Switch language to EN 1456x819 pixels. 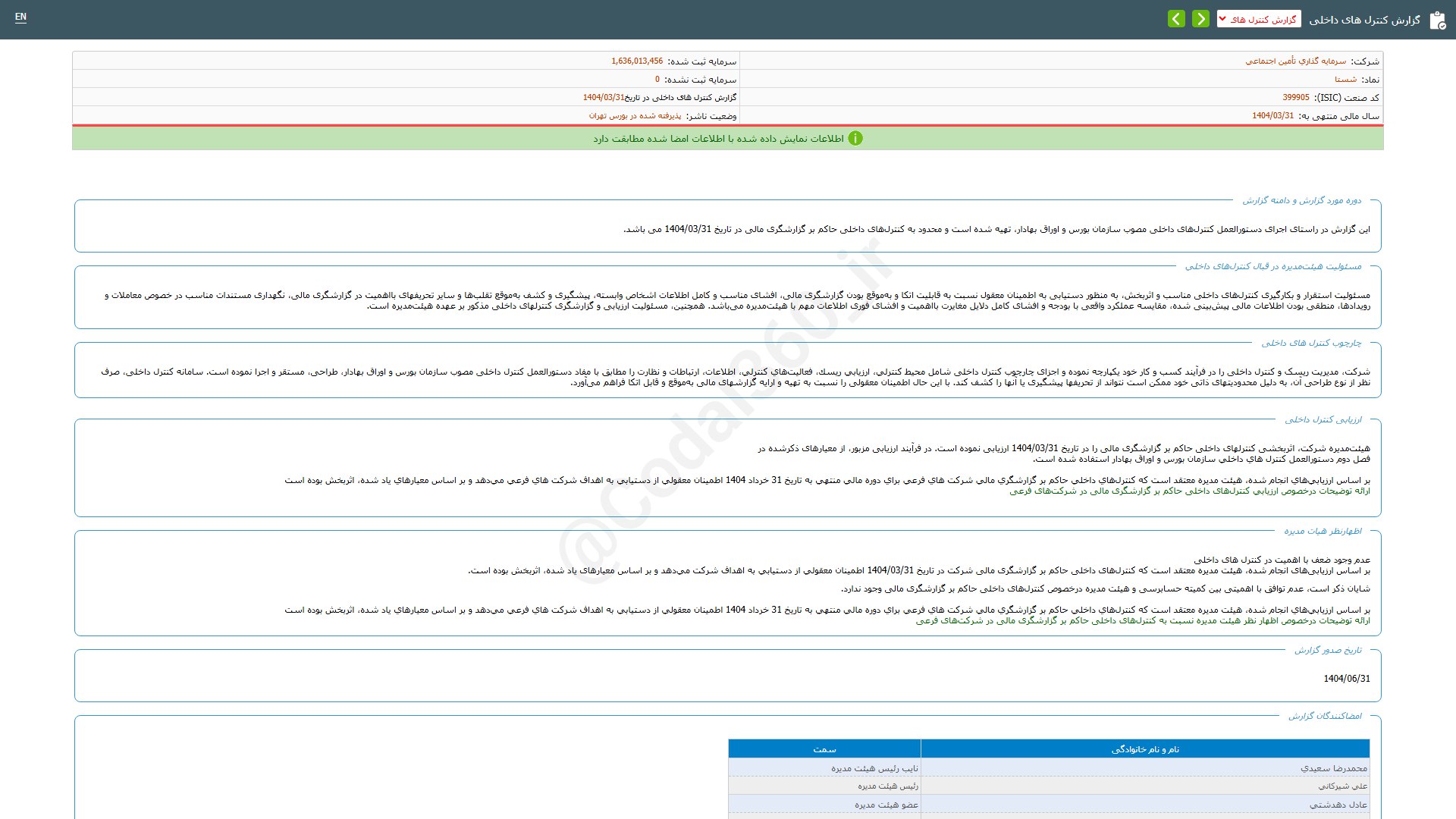coord(20,17)
